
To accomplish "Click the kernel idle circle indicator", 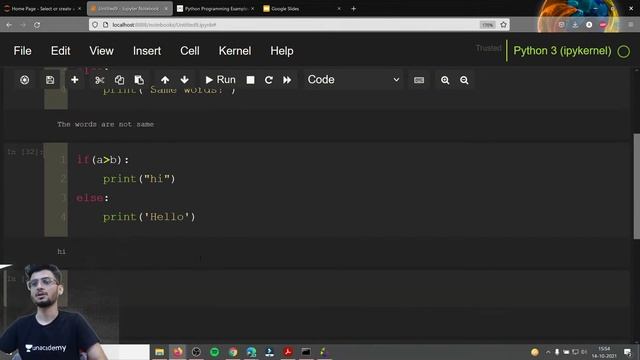I will tap(623, 51).
